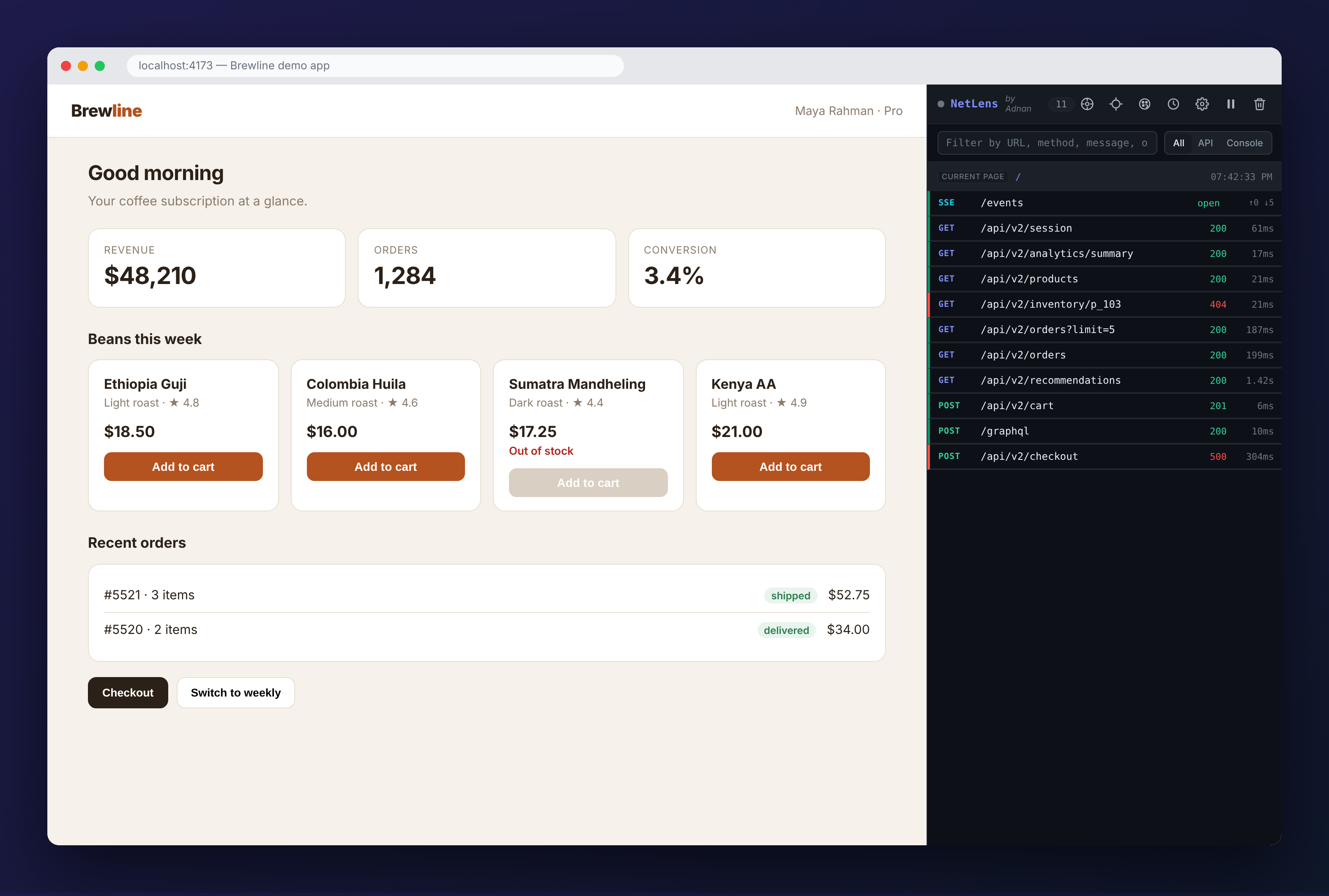
Task: Clear logs with the trash icon
Action: pos(1259,104)
